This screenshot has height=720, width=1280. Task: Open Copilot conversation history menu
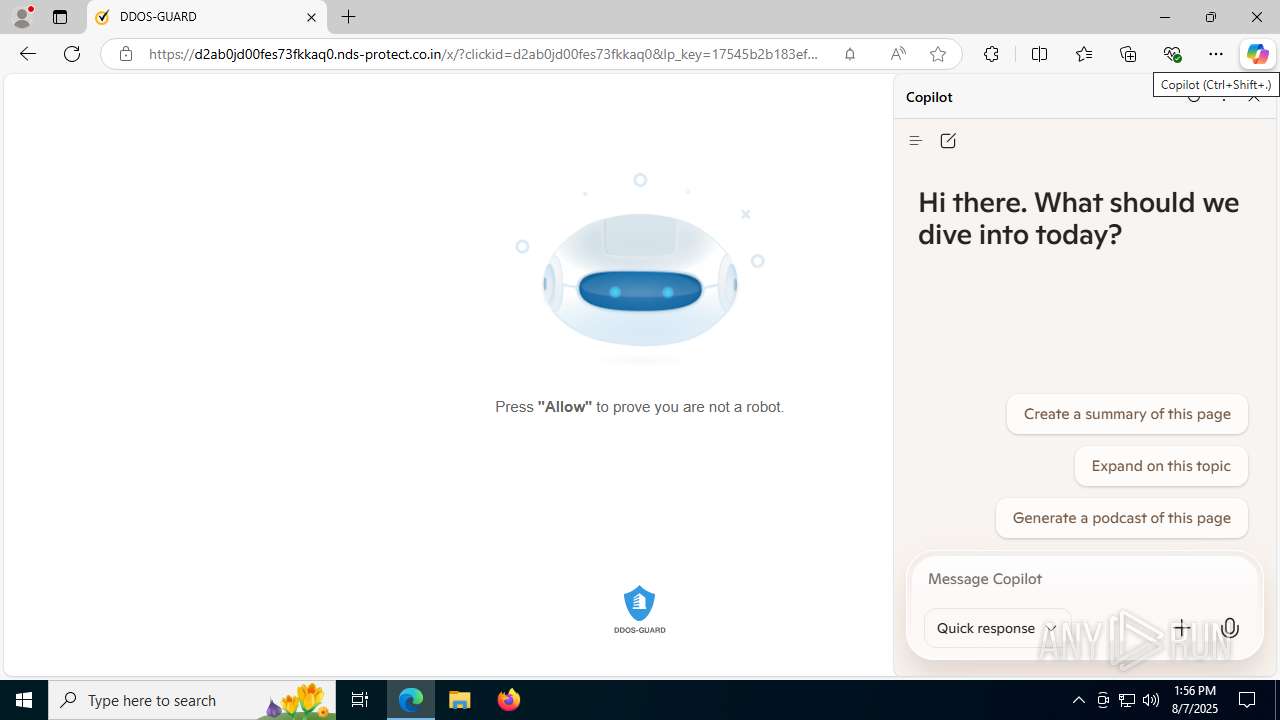pyautogui.click(x=915, y=141)
